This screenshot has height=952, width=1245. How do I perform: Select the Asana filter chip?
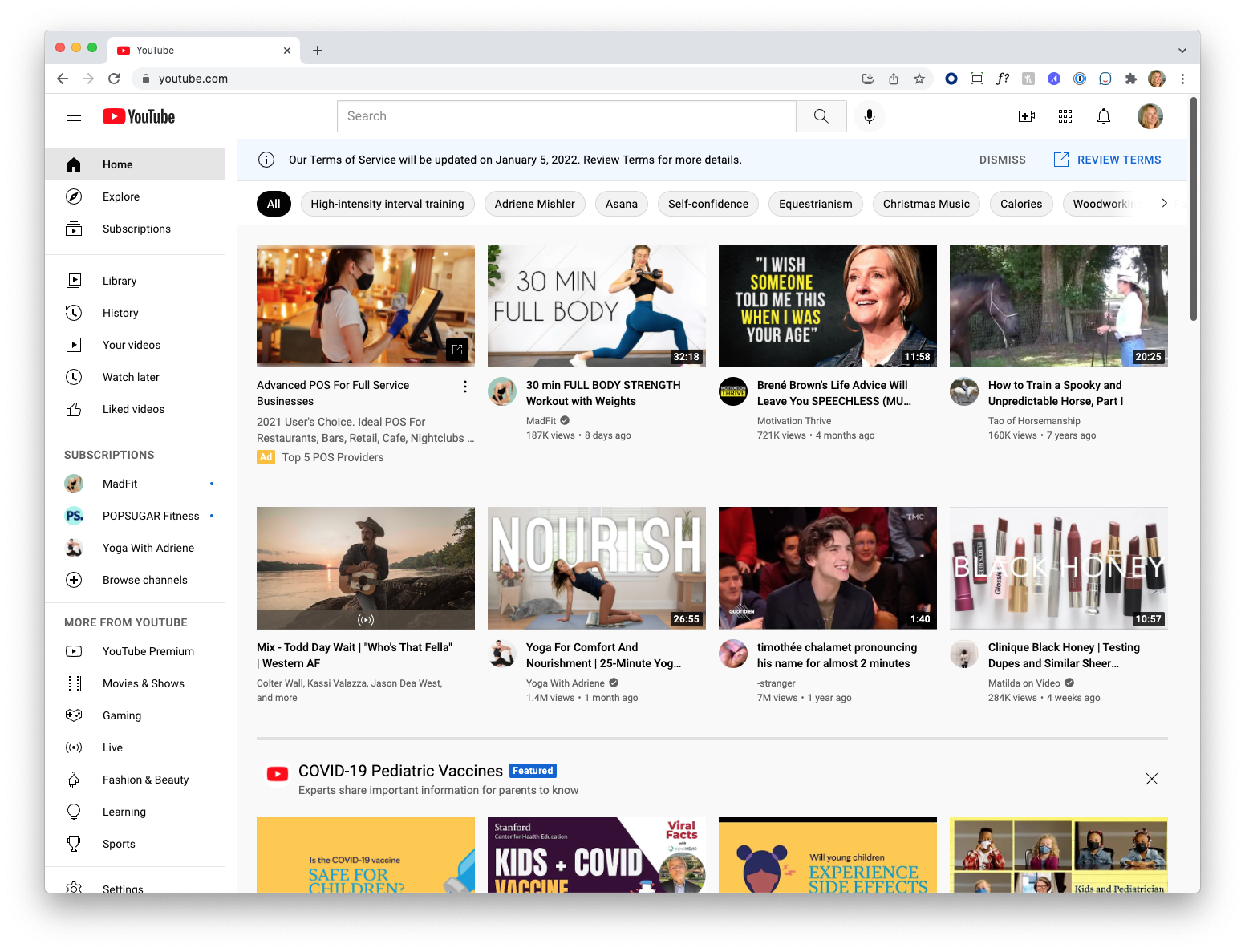(622, 204)
